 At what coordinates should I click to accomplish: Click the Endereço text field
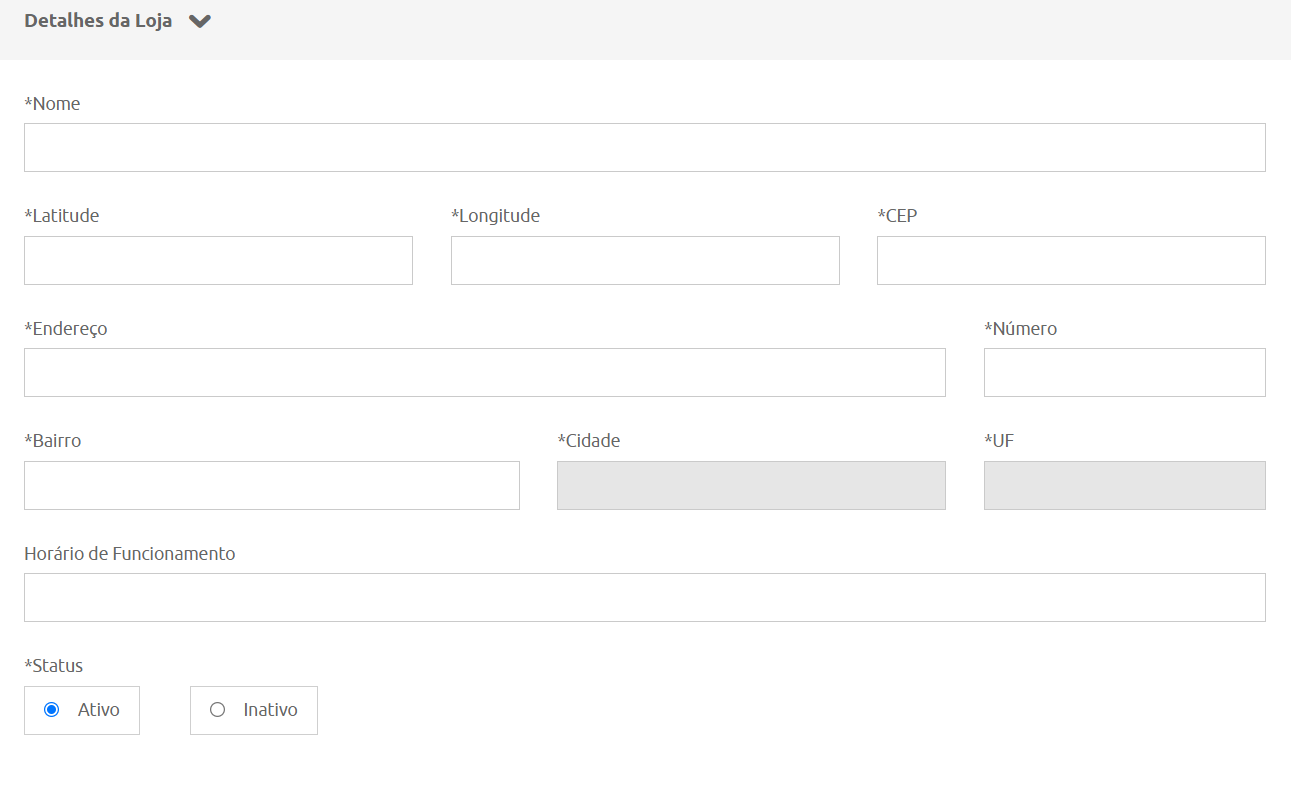(484, 373)
